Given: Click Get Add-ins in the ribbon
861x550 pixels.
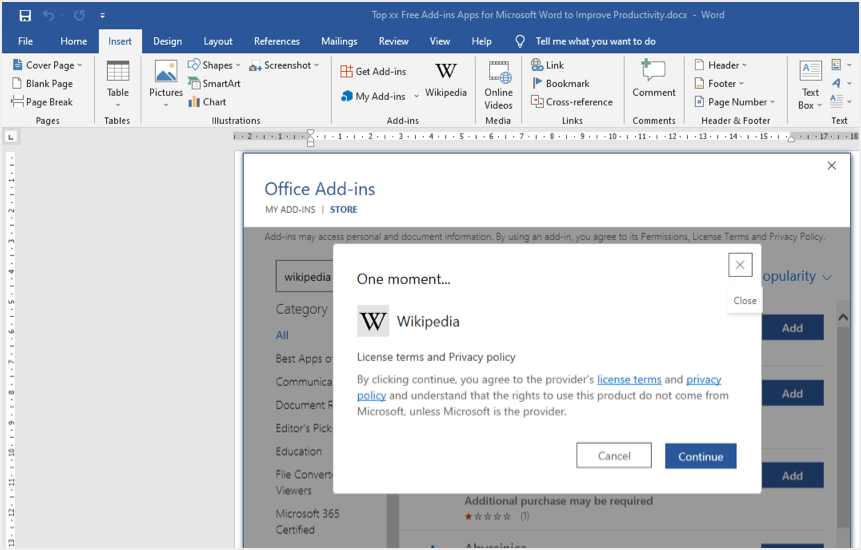Looking at the screenshot, I should [x=373, y=71].
